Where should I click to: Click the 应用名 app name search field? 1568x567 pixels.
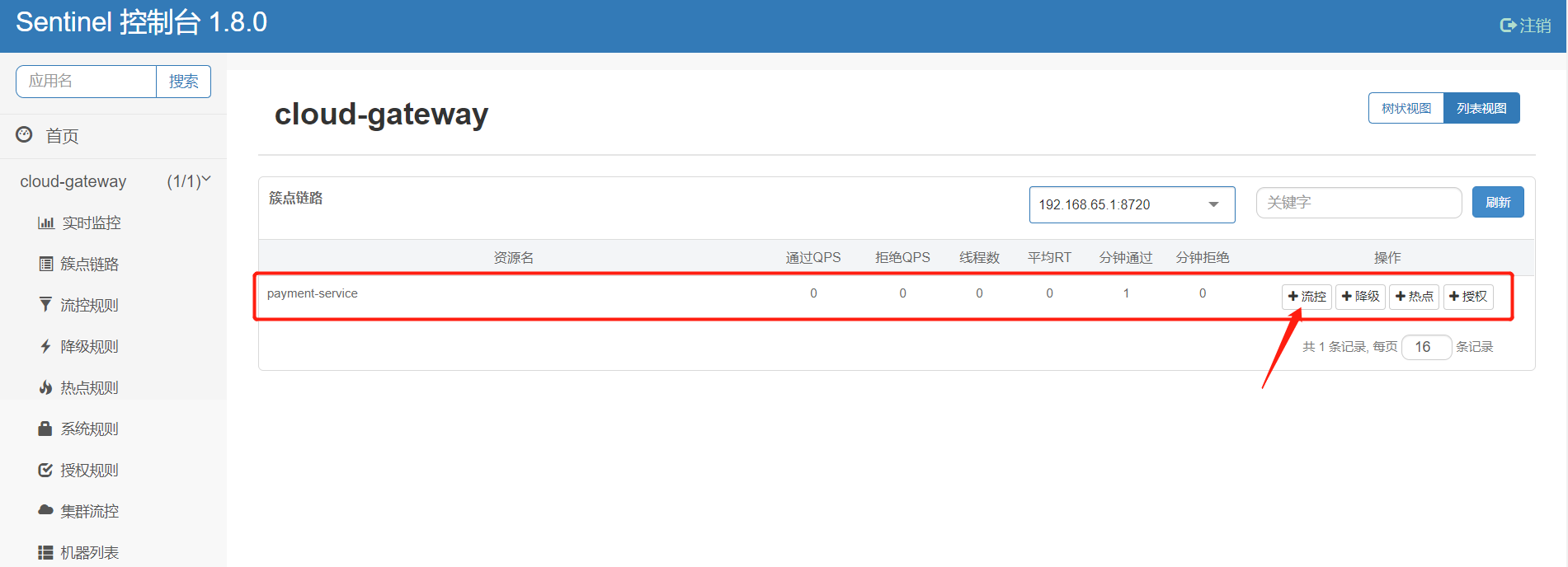(86, 82)
